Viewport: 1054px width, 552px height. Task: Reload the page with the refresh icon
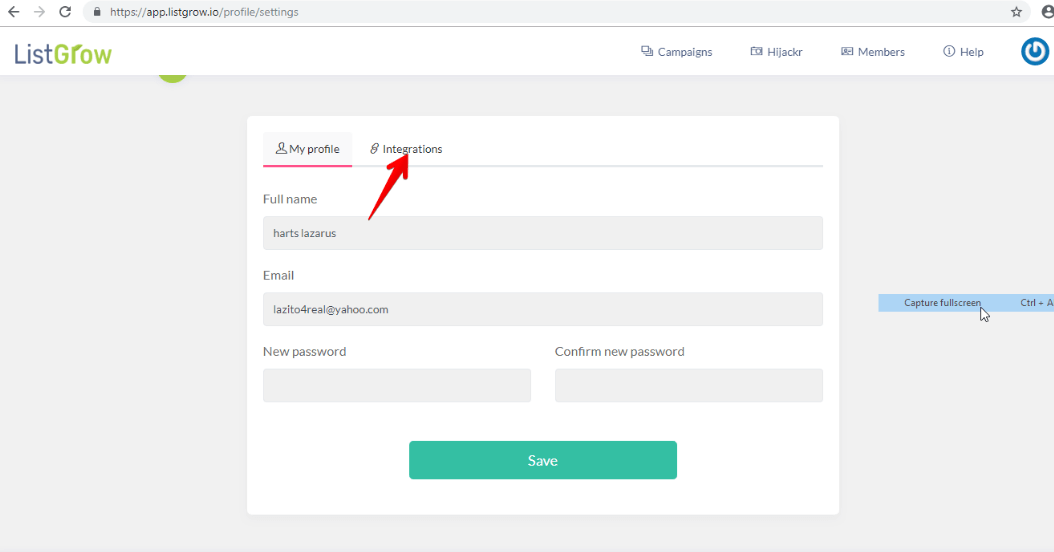65,12
